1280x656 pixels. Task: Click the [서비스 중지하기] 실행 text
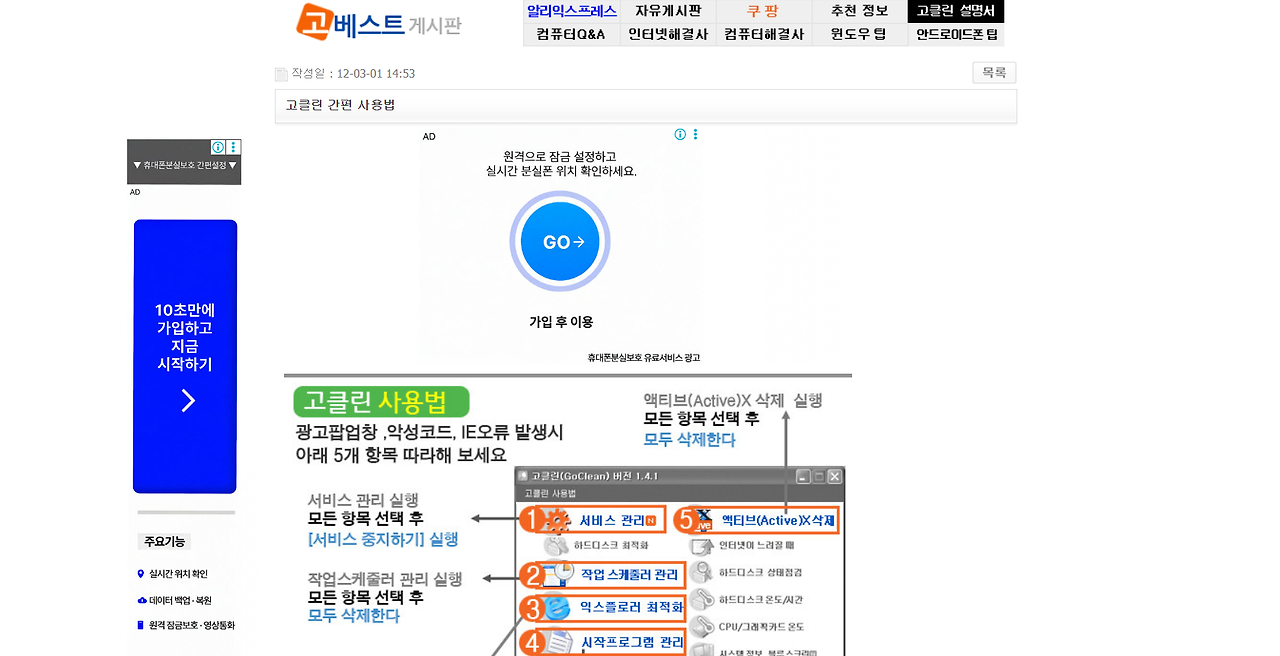[x=383, y=538]
